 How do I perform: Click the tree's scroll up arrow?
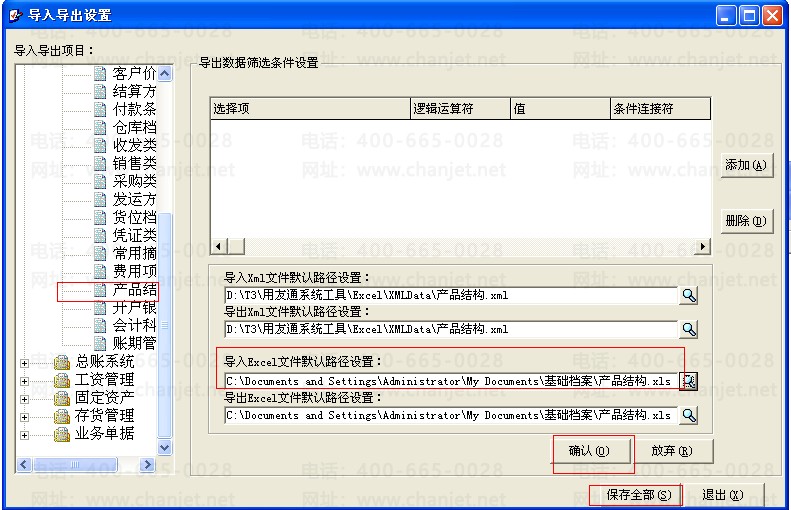pyautogui.click(x=164, y=74)
